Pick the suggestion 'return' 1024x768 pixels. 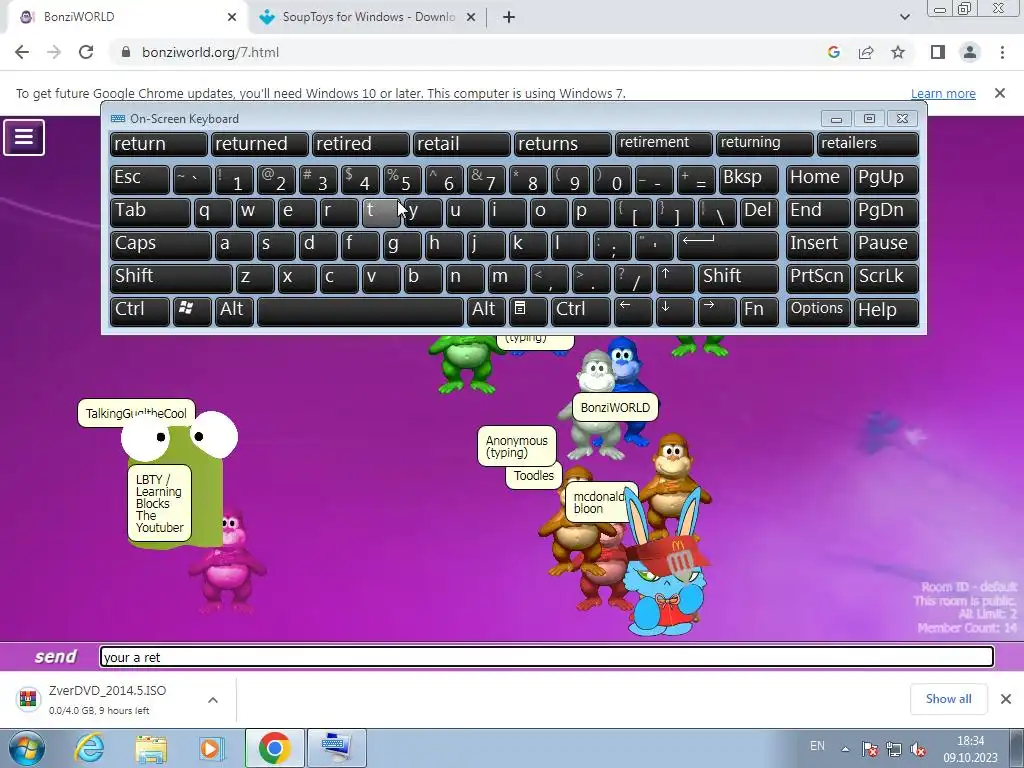pyautogui.click(x=158, y=144)
